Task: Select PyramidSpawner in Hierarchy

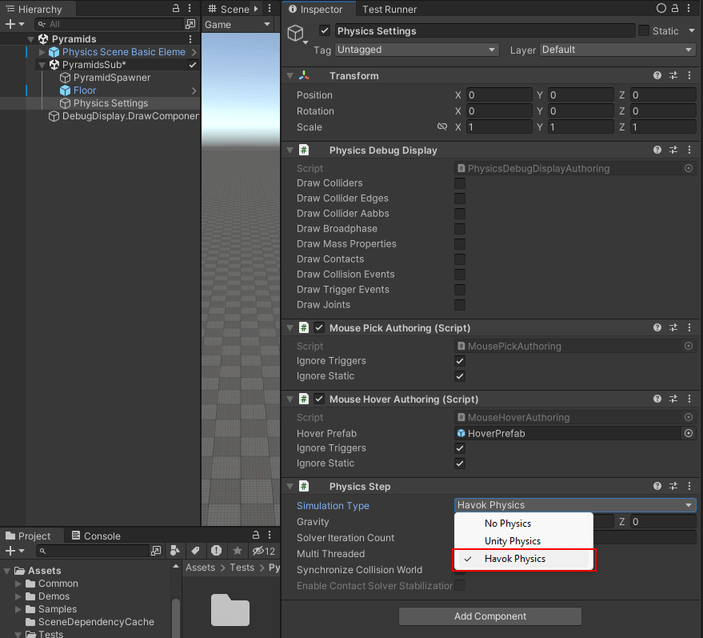Action: (x=112, y=78)
